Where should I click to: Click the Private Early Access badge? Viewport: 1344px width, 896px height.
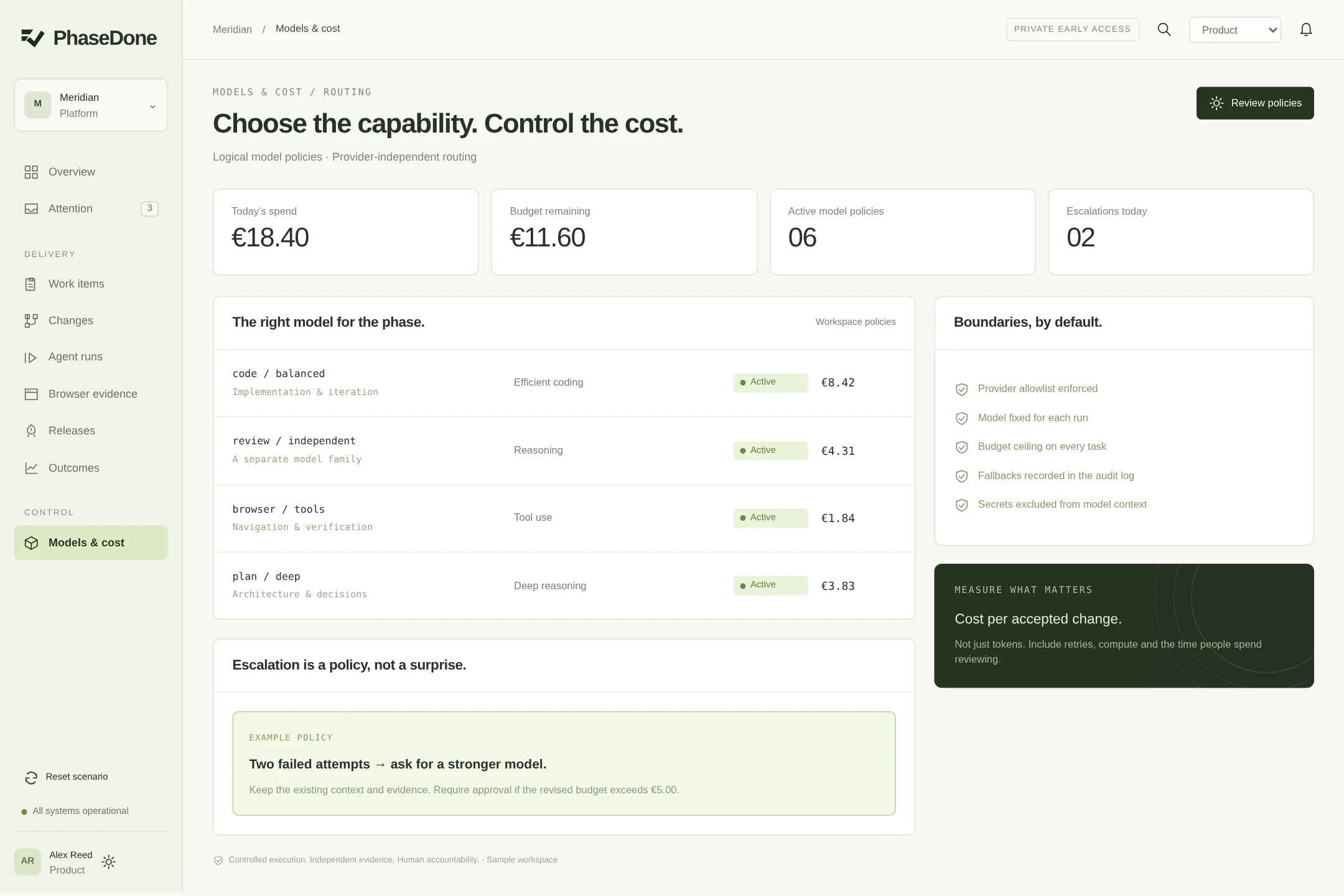pyautogui.click(x=1073, y=29)
